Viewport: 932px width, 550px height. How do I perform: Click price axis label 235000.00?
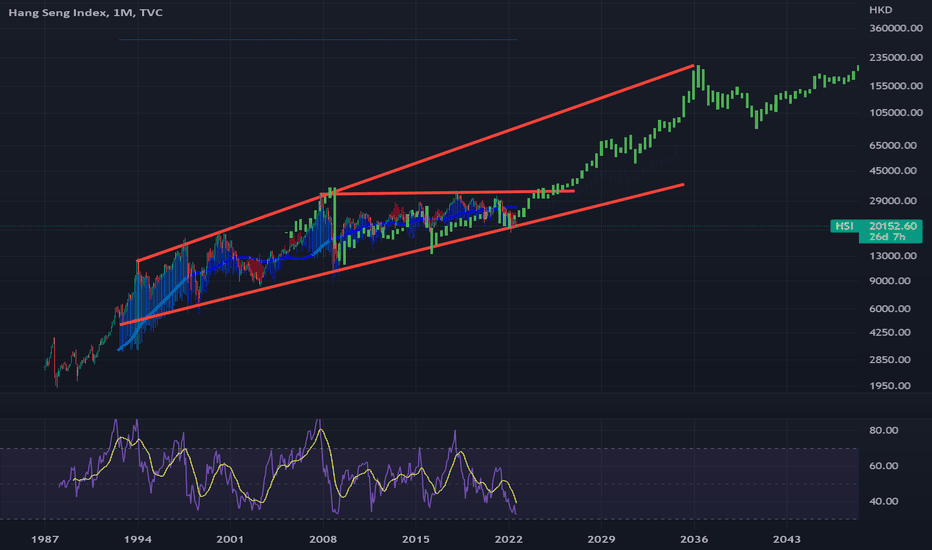click(x=896, y=58)
